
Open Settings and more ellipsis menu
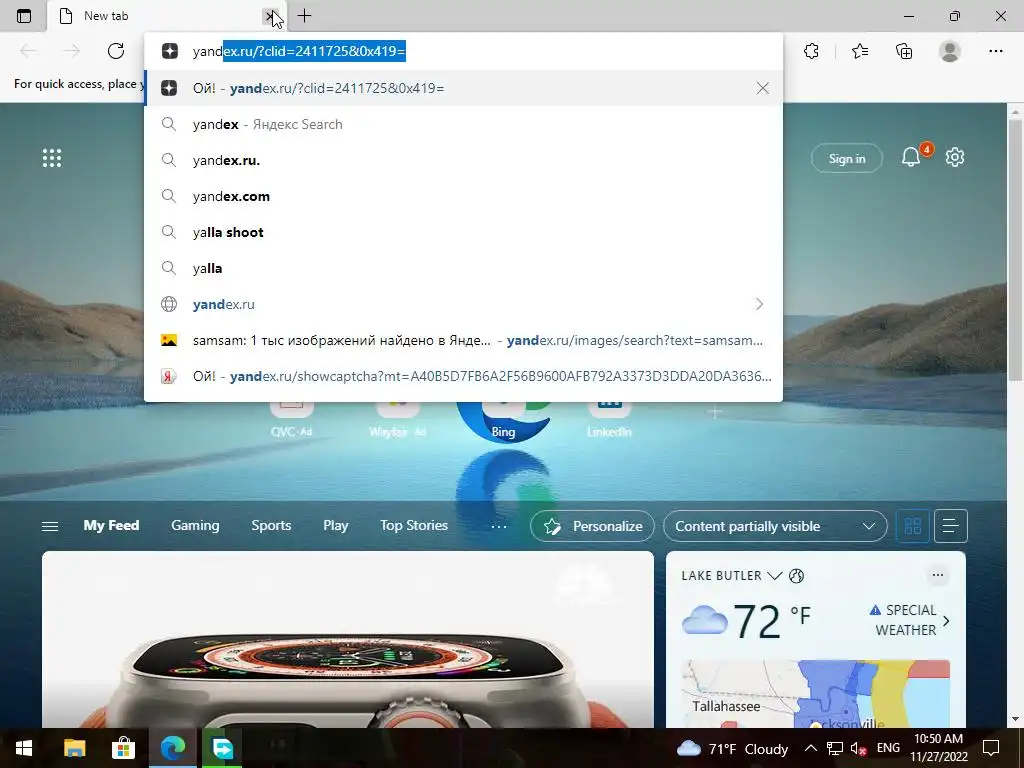click(x=995, y=51)
